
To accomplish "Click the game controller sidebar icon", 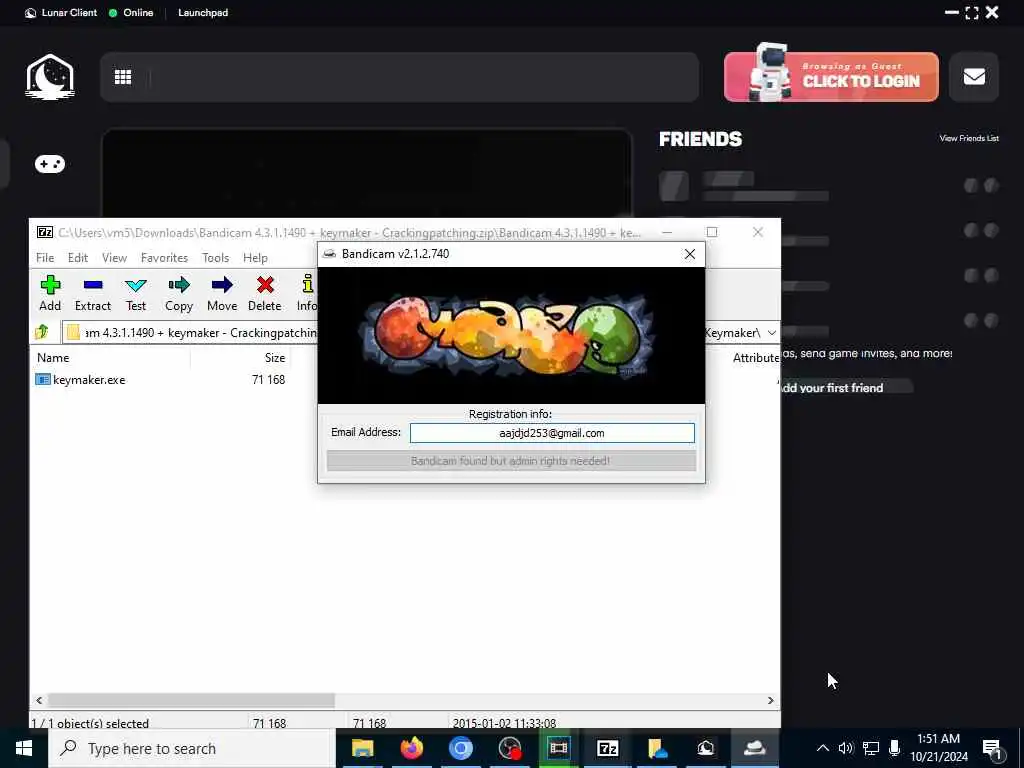I will [50, 164].
